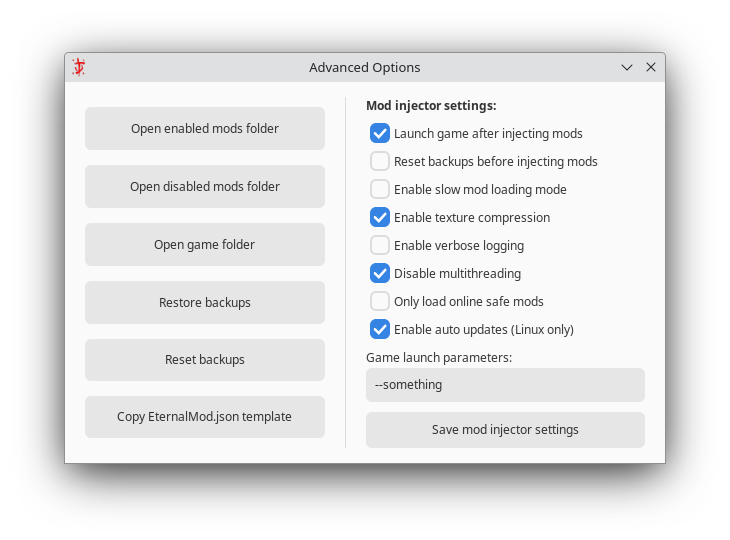Open game folder button
Screen dimensions: 730x540
(205, 244)
